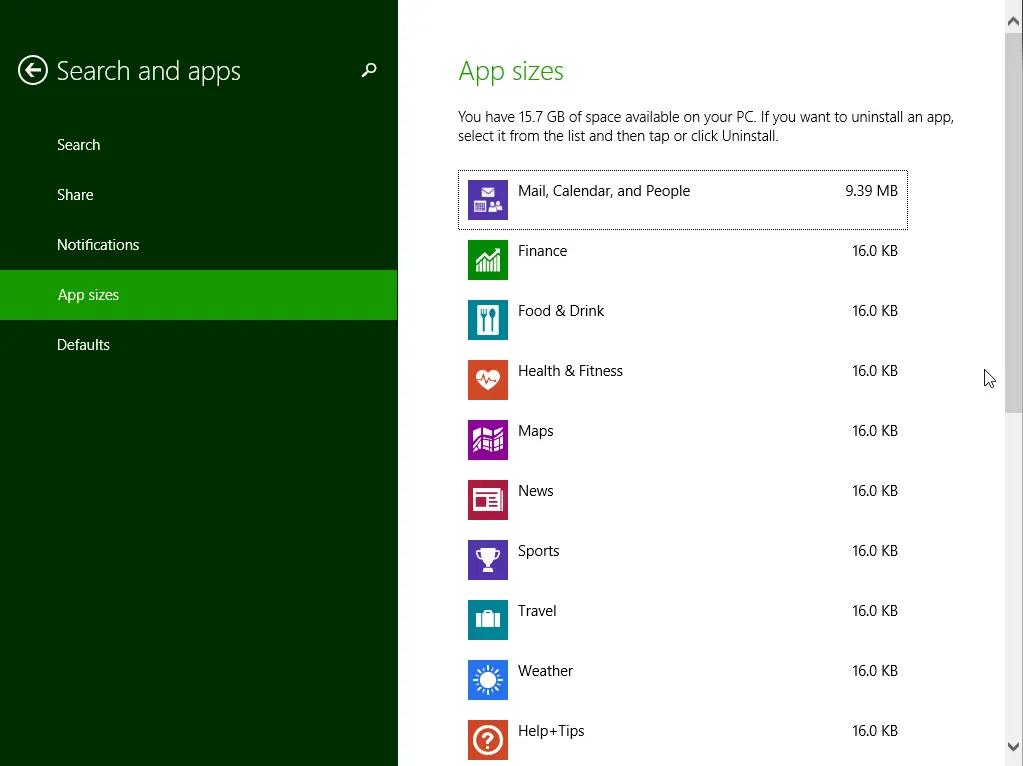Select the Travel app name
Screen dimensions: 1023x766
click(x=537, y=611)
